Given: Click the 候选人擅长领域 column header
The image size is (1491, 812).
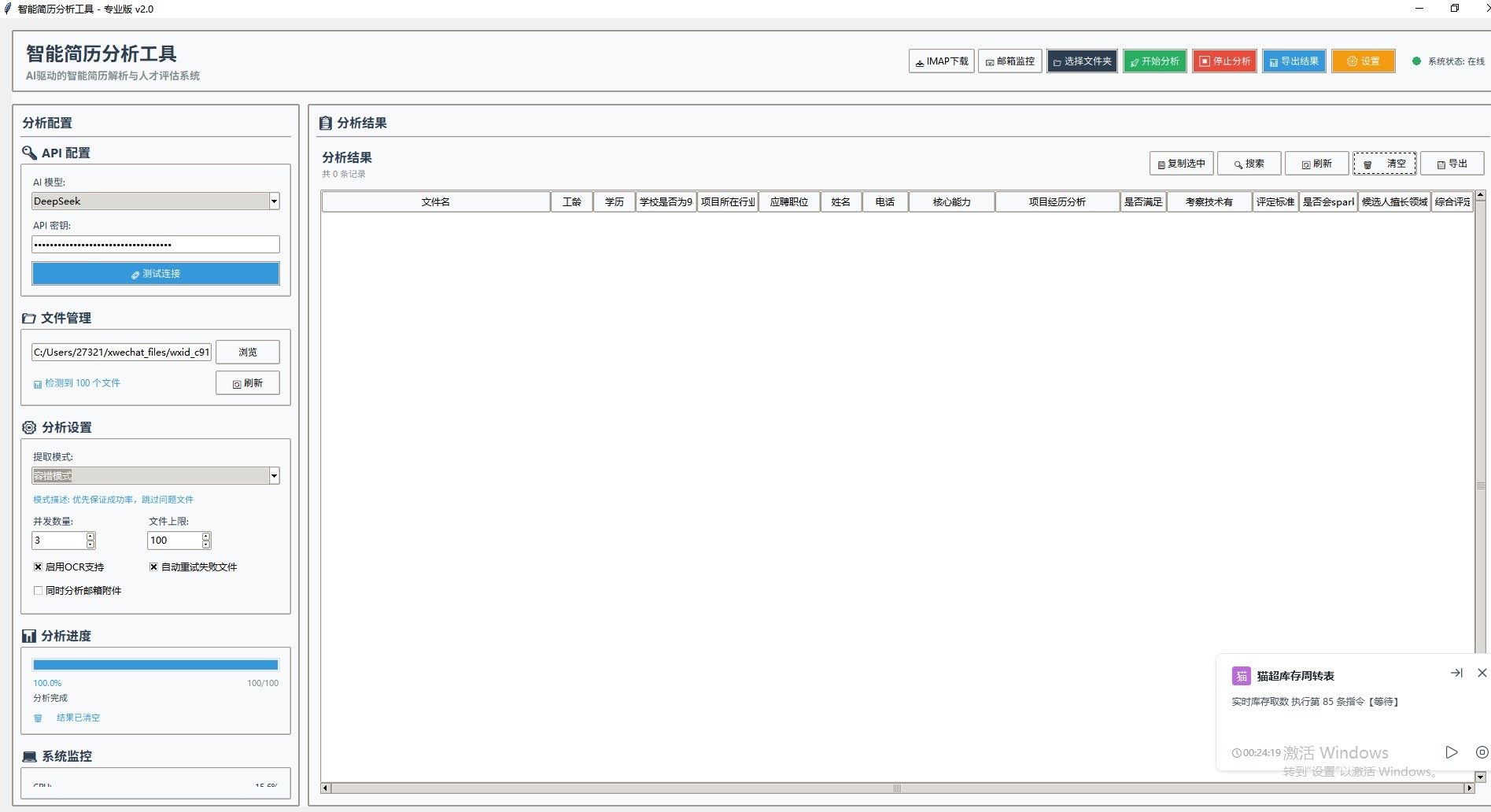Looking at the screenshot, I should 1394,202.
